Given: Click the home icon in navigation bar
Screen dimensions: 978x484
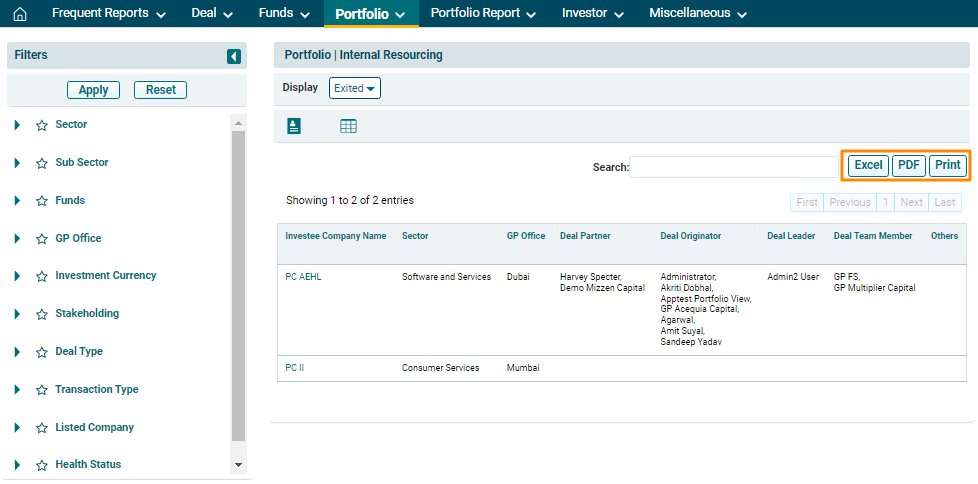Looking at the screenshot, I should [20, 14].
